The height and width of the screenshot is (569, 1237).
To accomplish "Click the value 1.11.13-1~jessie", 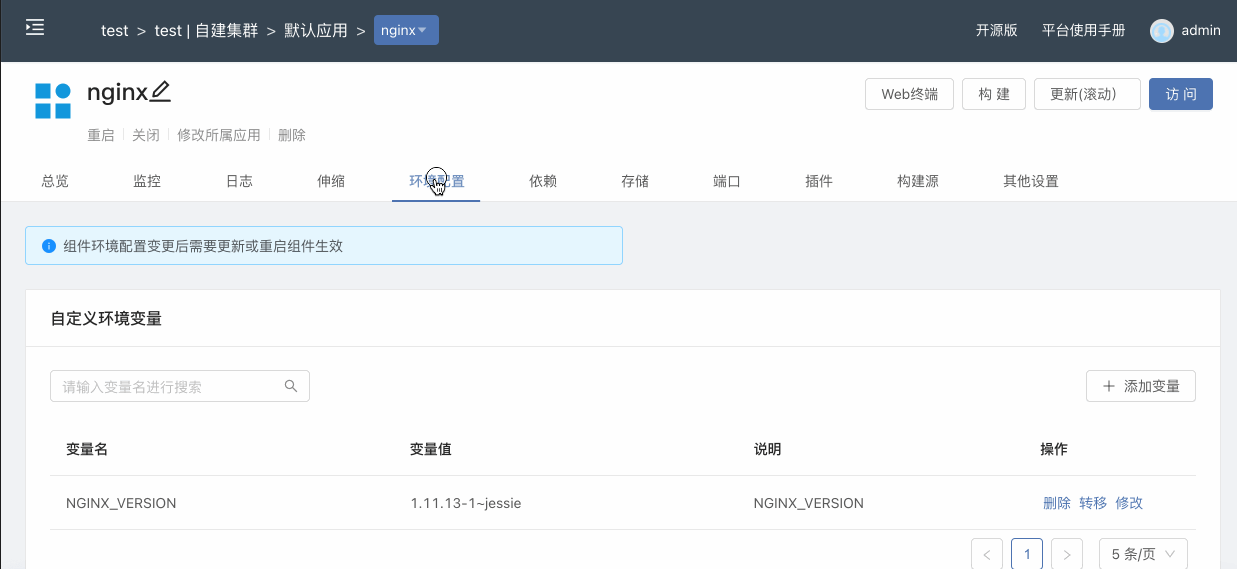I will (466, 503).
